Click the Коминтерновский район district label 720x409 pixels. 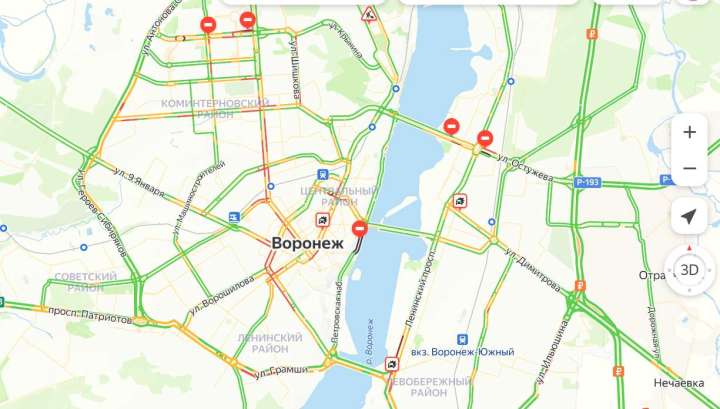pos(215,109)
